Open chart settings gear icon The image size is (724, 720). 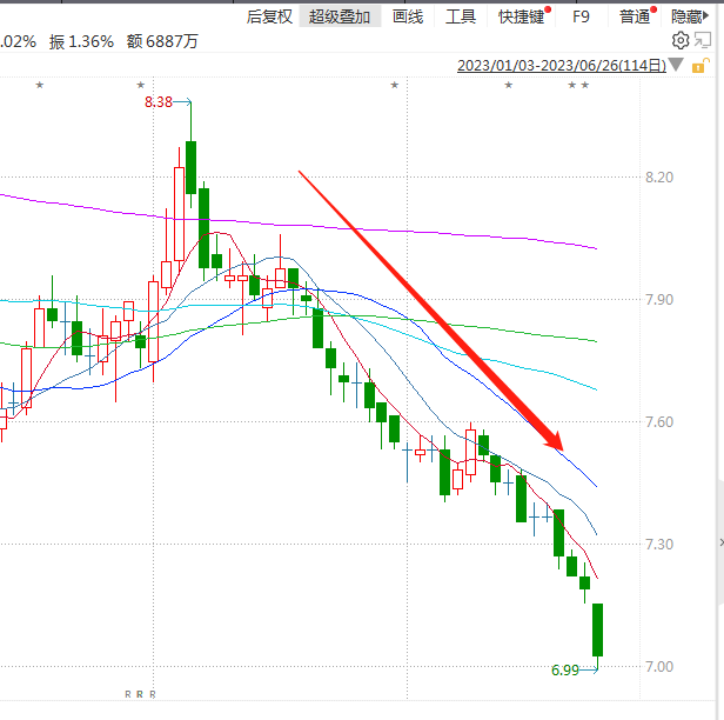[x=680, y=41]
